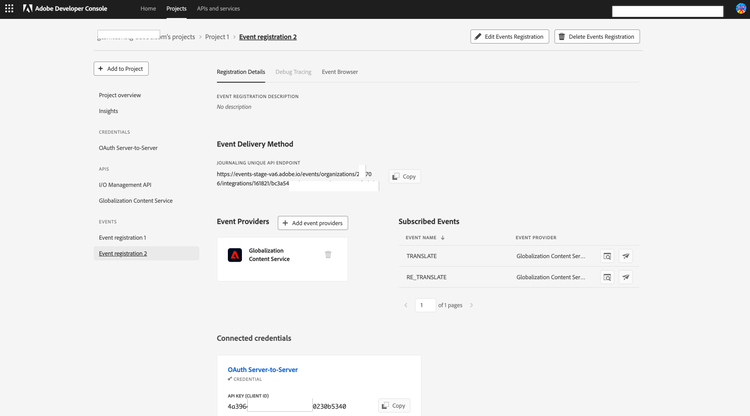Click Globalization Content Service Adobe icon
Viewport: 750px width, 416px height.
pyautogui.click(x=234, y=255)
